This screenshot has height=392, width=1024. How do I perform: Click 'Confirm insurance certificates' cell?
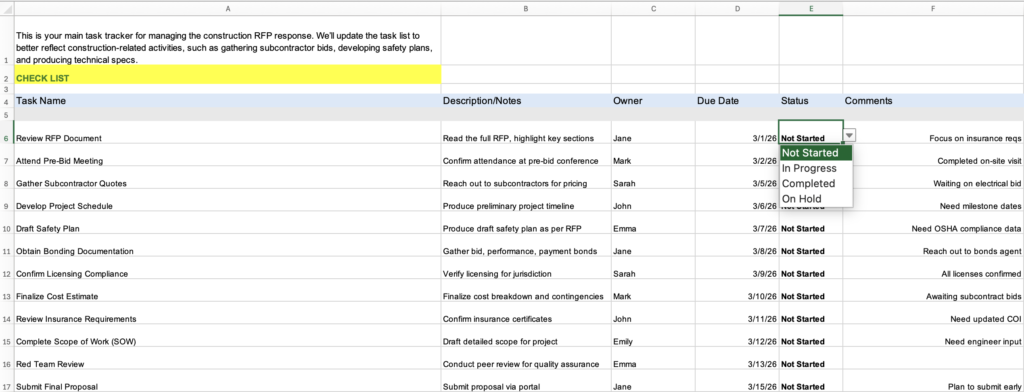click(x=526, y=313)
